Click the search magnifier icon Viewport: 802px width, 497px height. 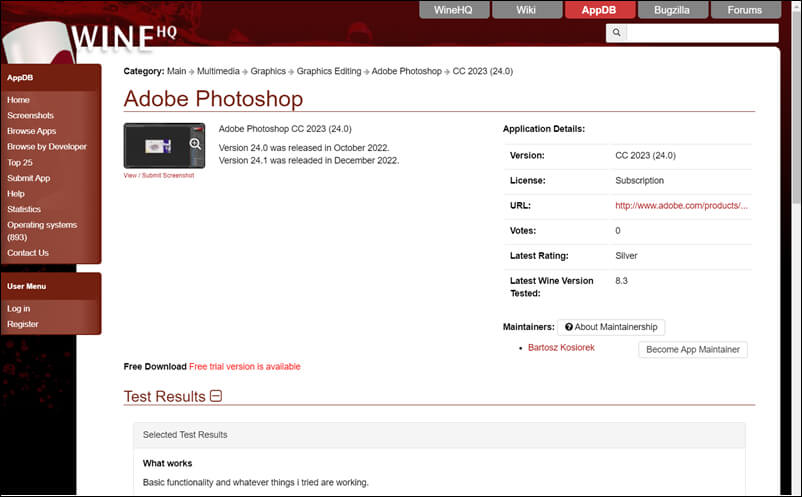(616, 33)
